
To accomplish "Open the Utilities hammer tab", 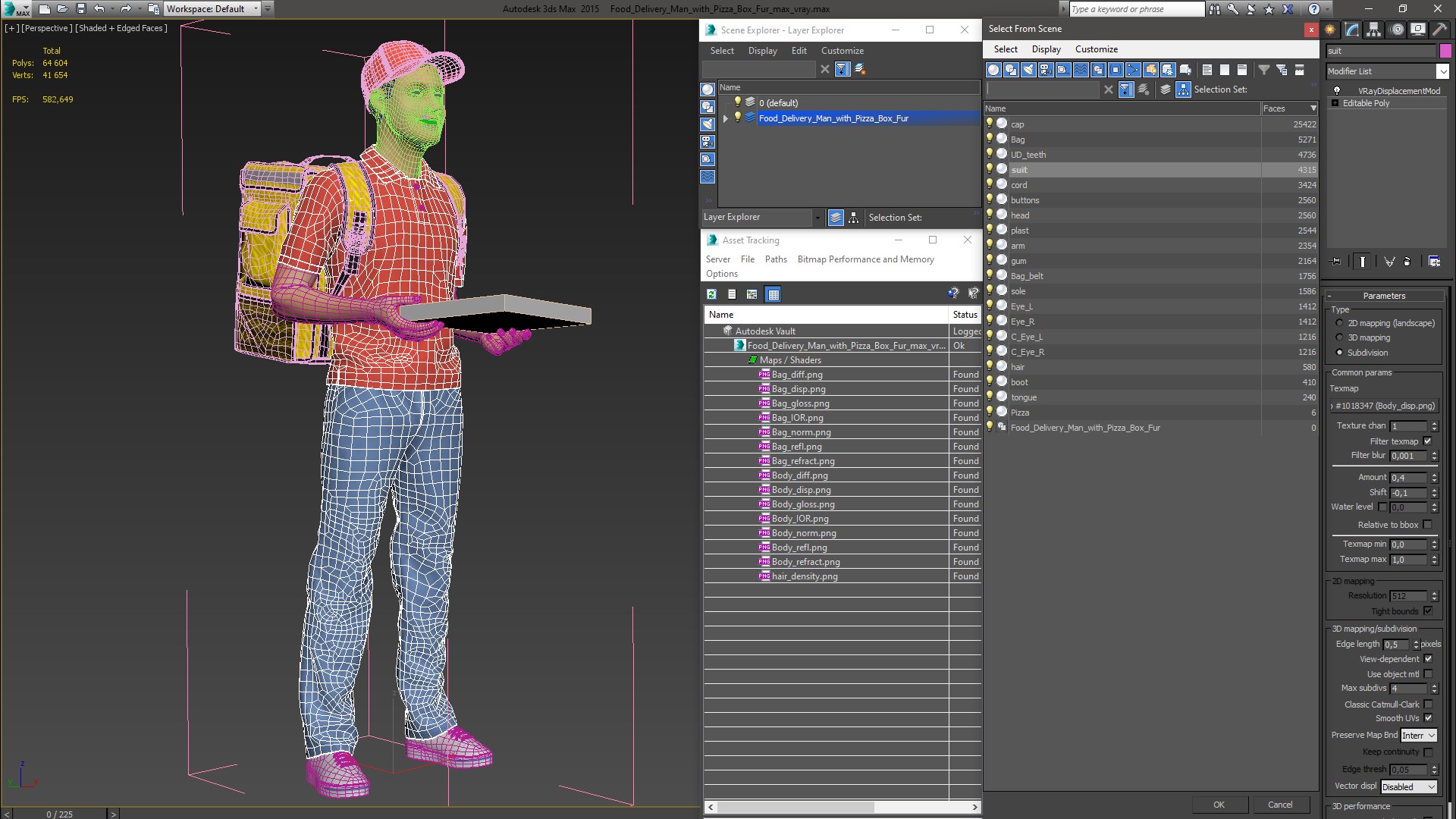I will coord(1439,30).
